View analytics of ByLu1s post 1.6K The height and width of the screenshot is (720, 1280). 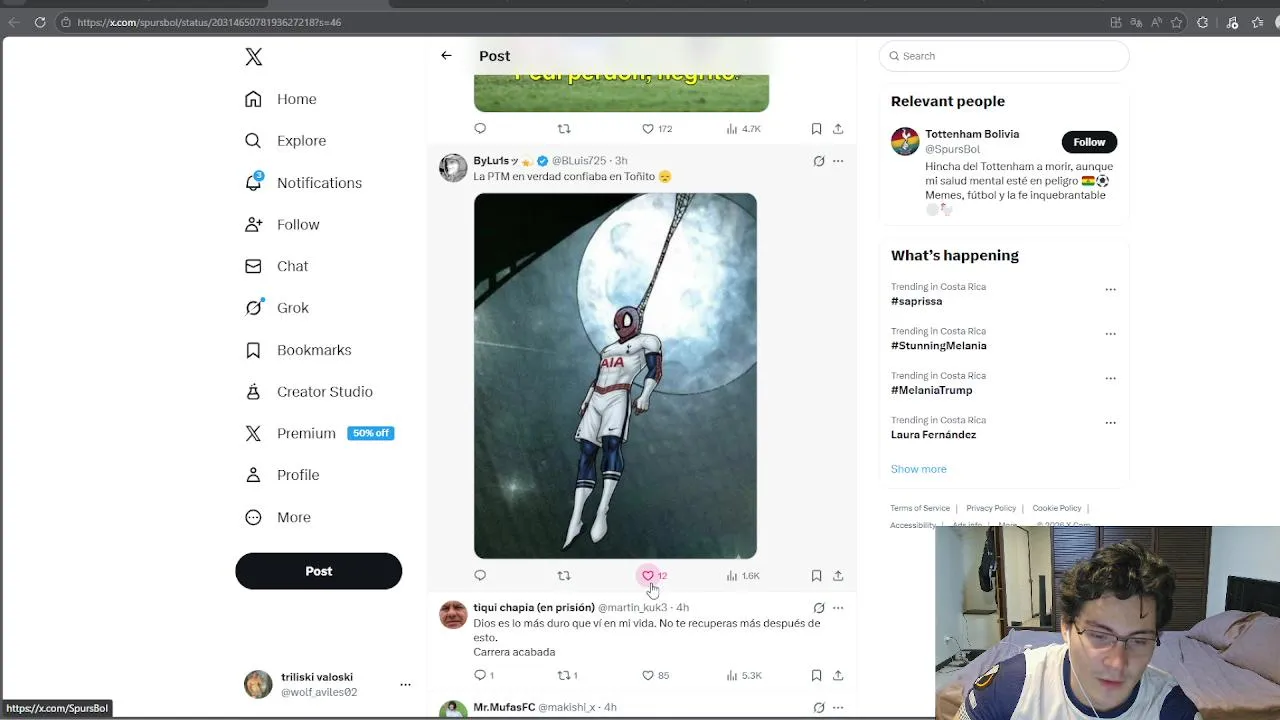pyautogui.click(x=743, y=576)
